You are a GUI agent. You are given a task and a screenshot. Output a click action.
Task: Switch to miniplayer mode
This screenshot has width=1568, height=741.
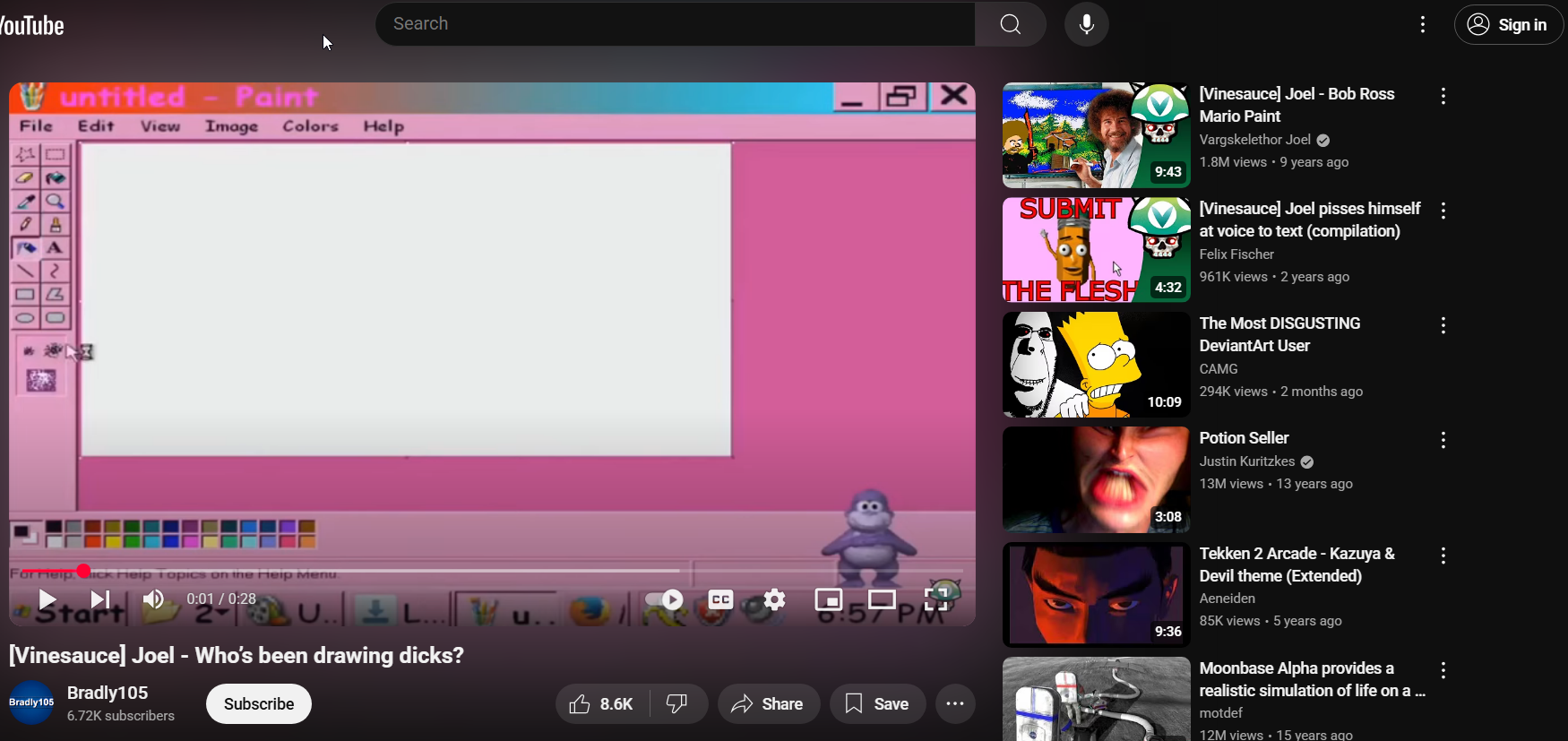[x=829, y=599]
